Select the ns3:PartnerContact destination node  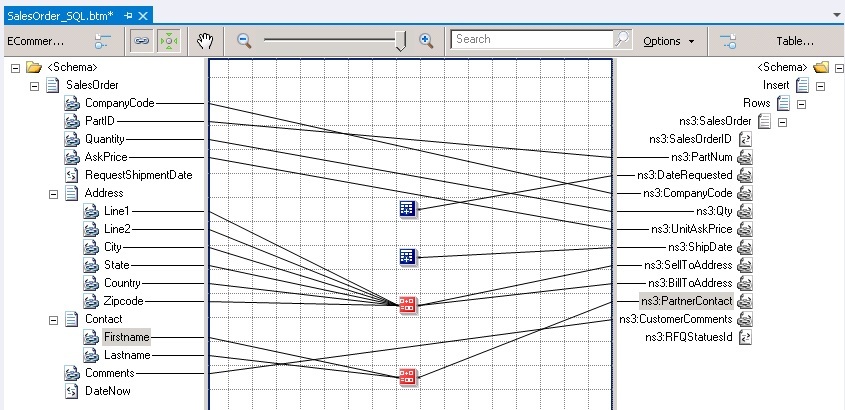pos(687,301)
